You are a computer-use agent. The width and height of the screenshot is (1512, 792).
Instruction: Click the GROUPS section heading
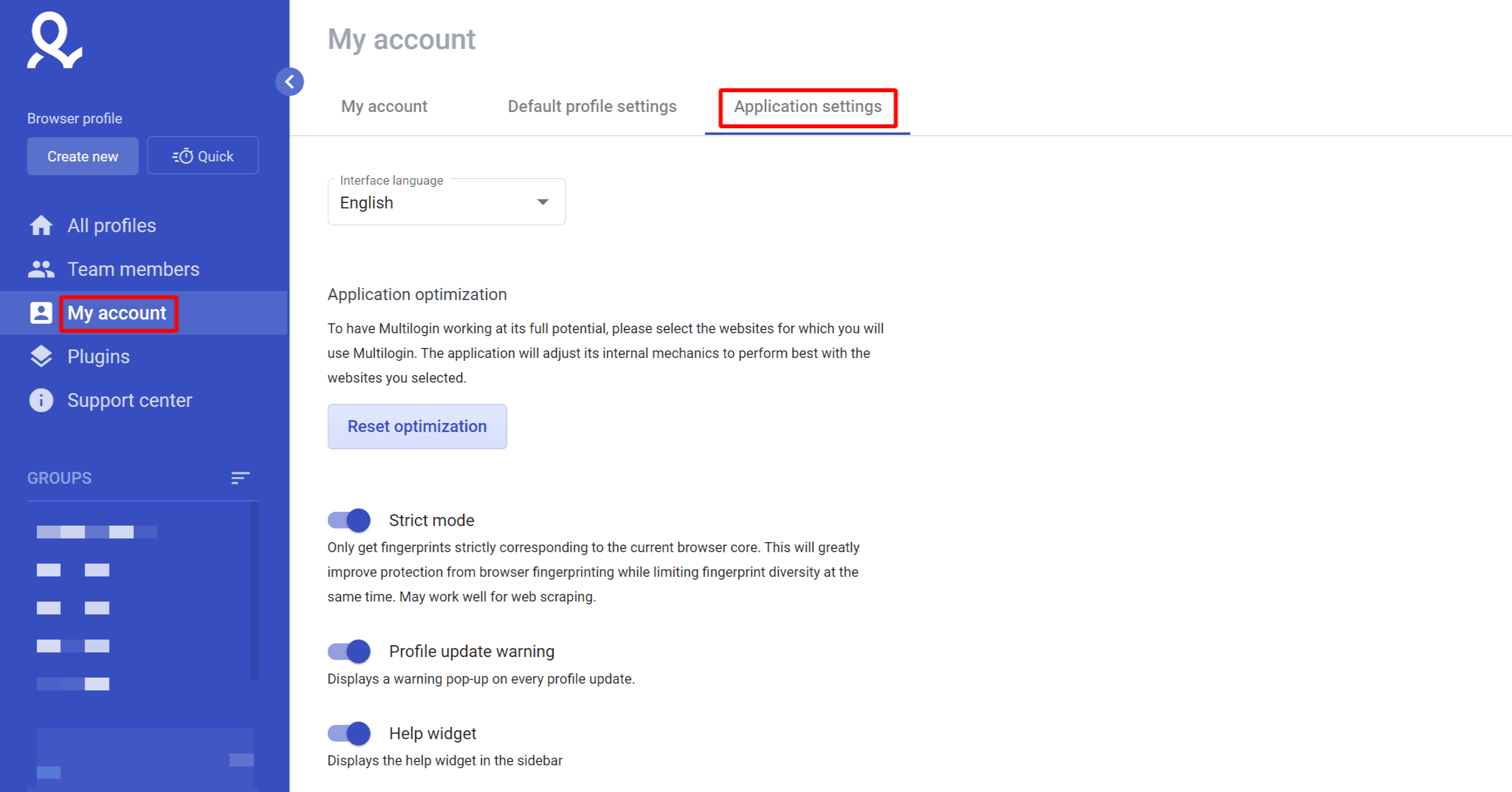tap(59, 478)
